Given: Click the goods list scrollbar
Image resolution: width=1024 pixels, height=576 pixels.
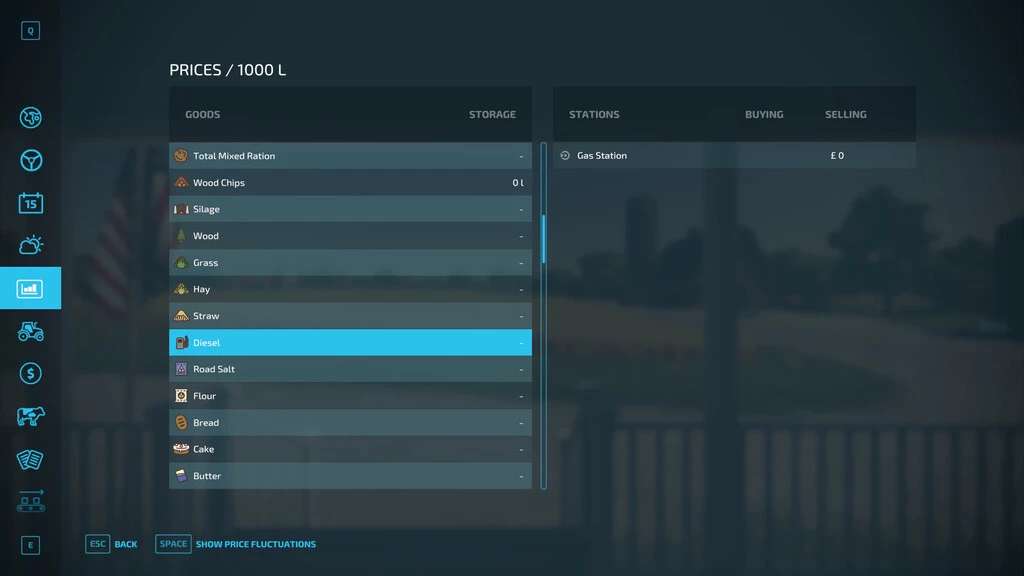Looking at the screenshot, I should tap(544, 238).
